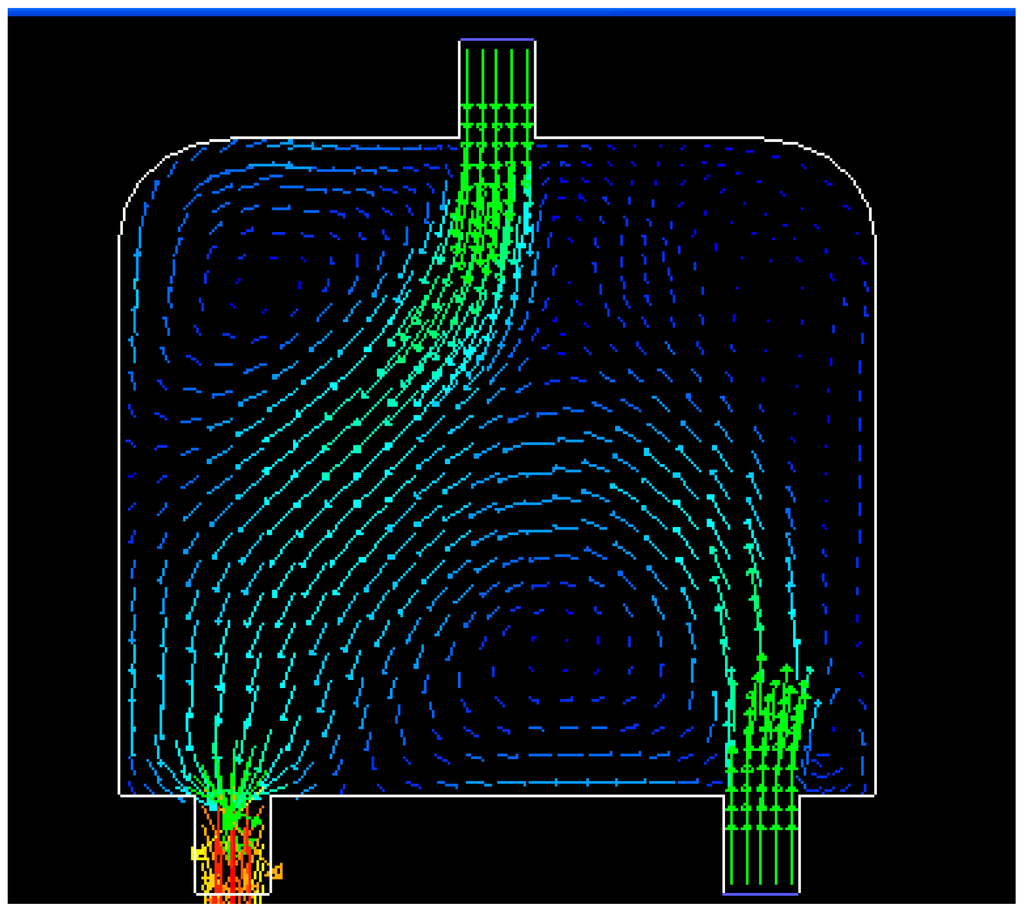Select the bottom-left outlet with red vectors
Viewport: 1024px width, 912px height.
point(232,844)
